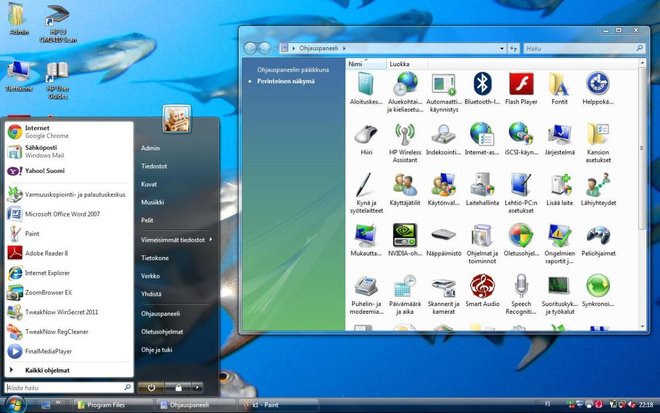Open Oletusohjelmat icon in Control Panel window

coord(521,235)
